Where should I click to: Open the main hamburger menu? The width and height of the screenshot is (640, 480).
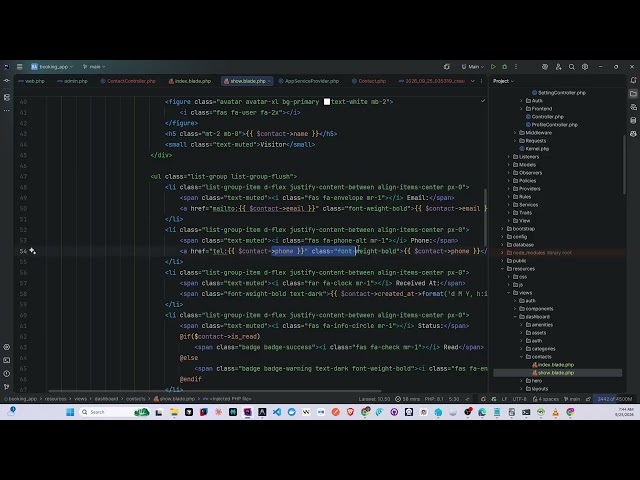(x=19, y=67)
